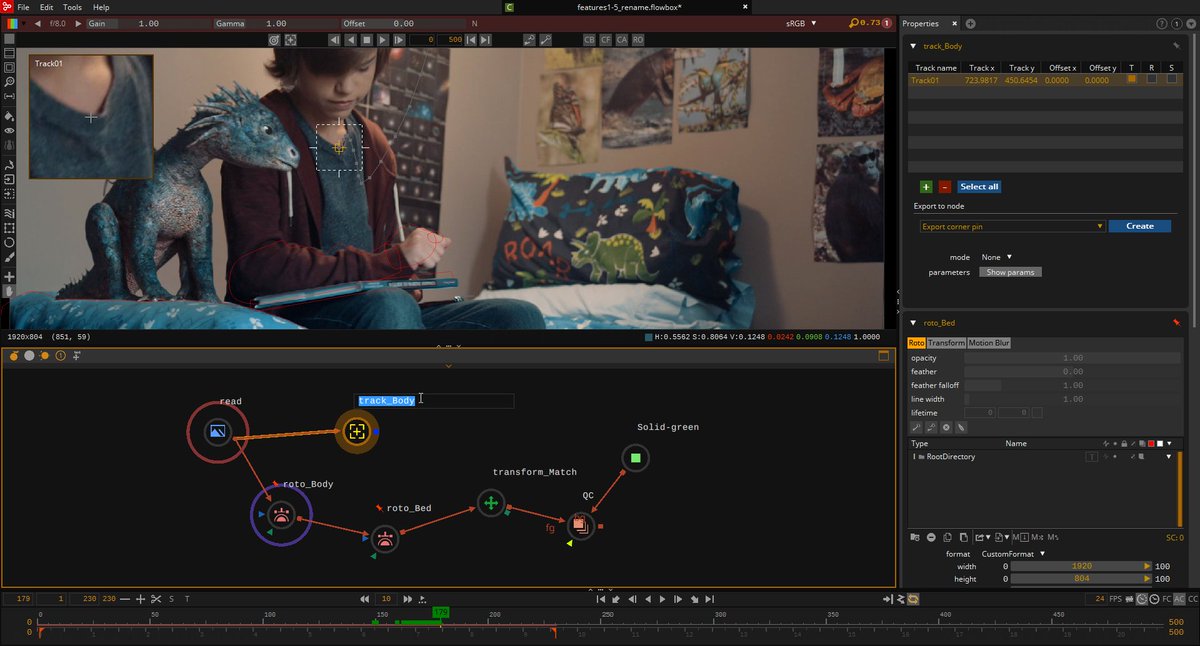Click the Show params button
The height and width of the screenshot is (646, 1200).
[1011, 272]
